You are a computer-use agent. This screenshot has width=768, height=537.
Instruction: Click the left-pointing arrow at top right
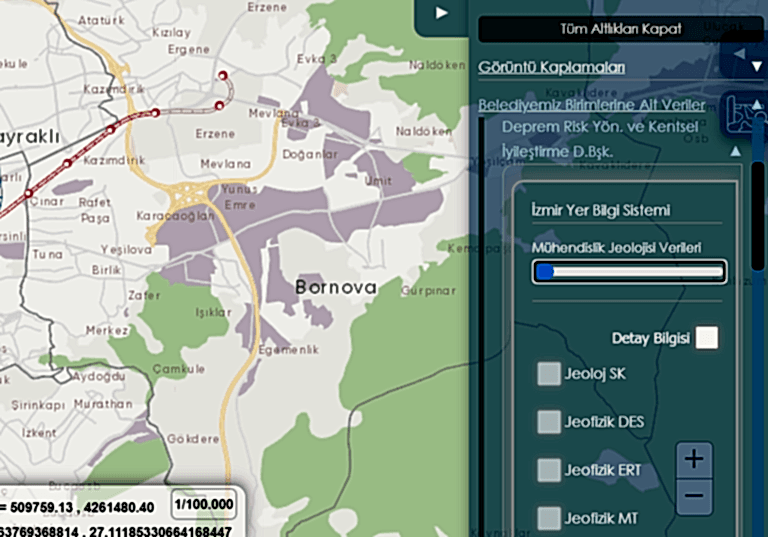pyautogui.click(x=740, y=53)
